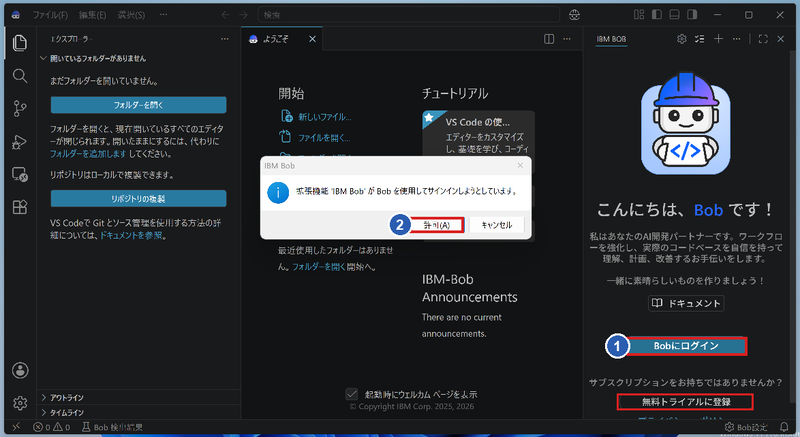Click the see documentation link in Explorer
The width and height of the screenshot is (800, 437).
pyautogui.click(x=131, y=236)
